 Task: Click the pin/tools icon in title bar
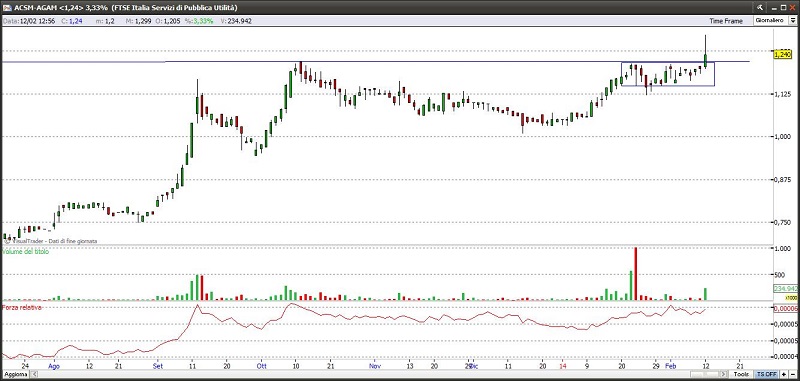coord(760,7)
